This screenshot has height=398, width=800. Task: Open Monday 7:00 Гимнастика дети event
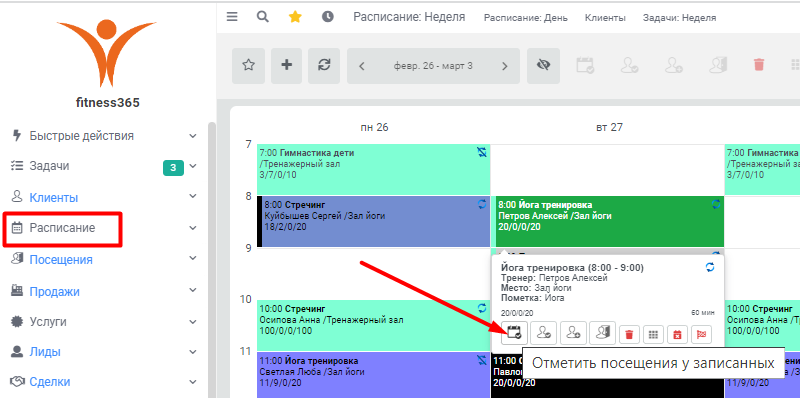click(373, 169)
